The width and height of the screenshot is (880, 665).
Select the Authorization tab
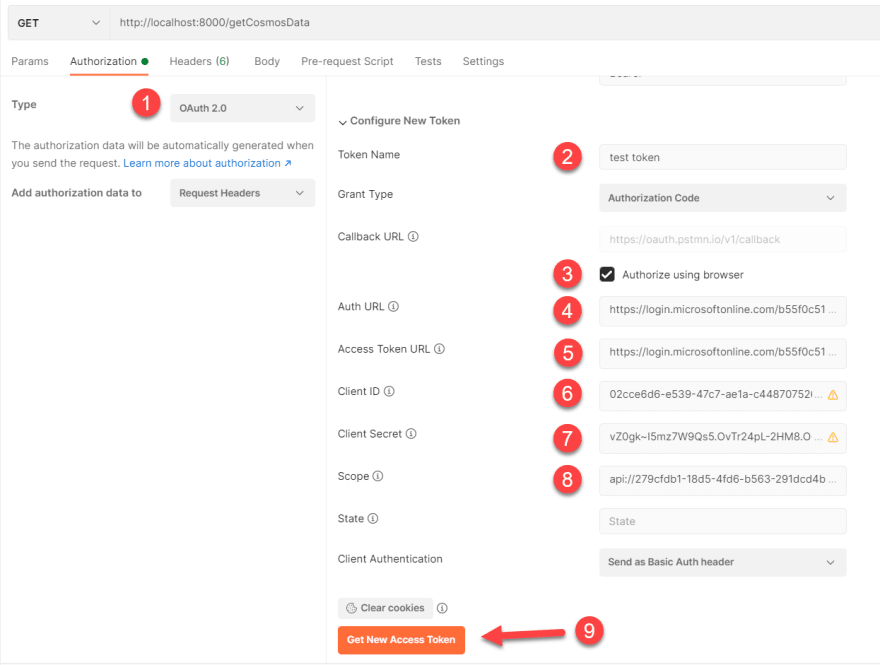point(109,61)
